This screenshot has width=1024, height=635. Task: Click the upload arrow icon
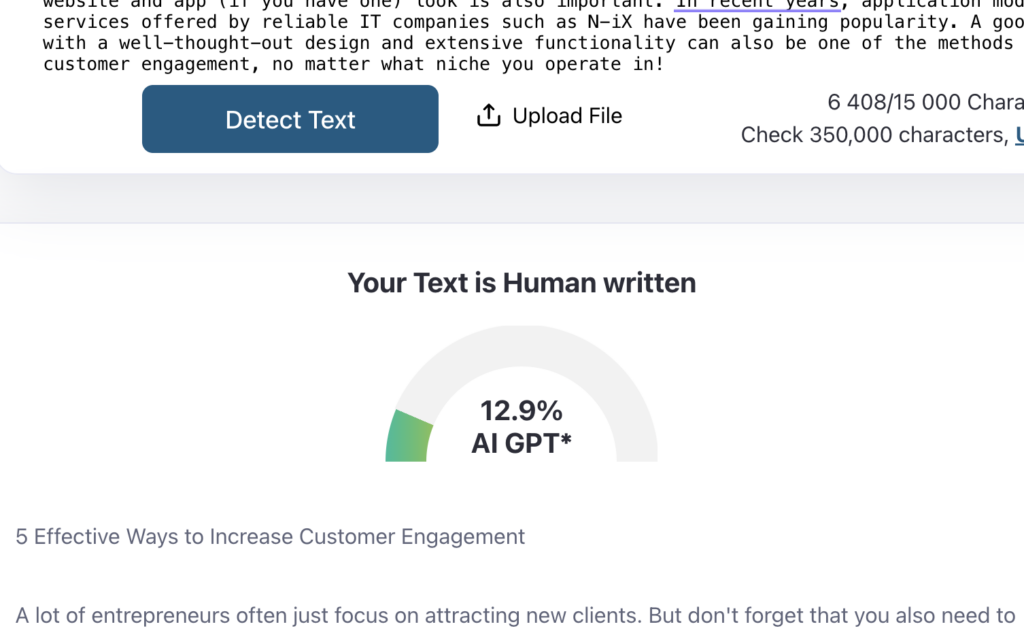coord(488,116)
